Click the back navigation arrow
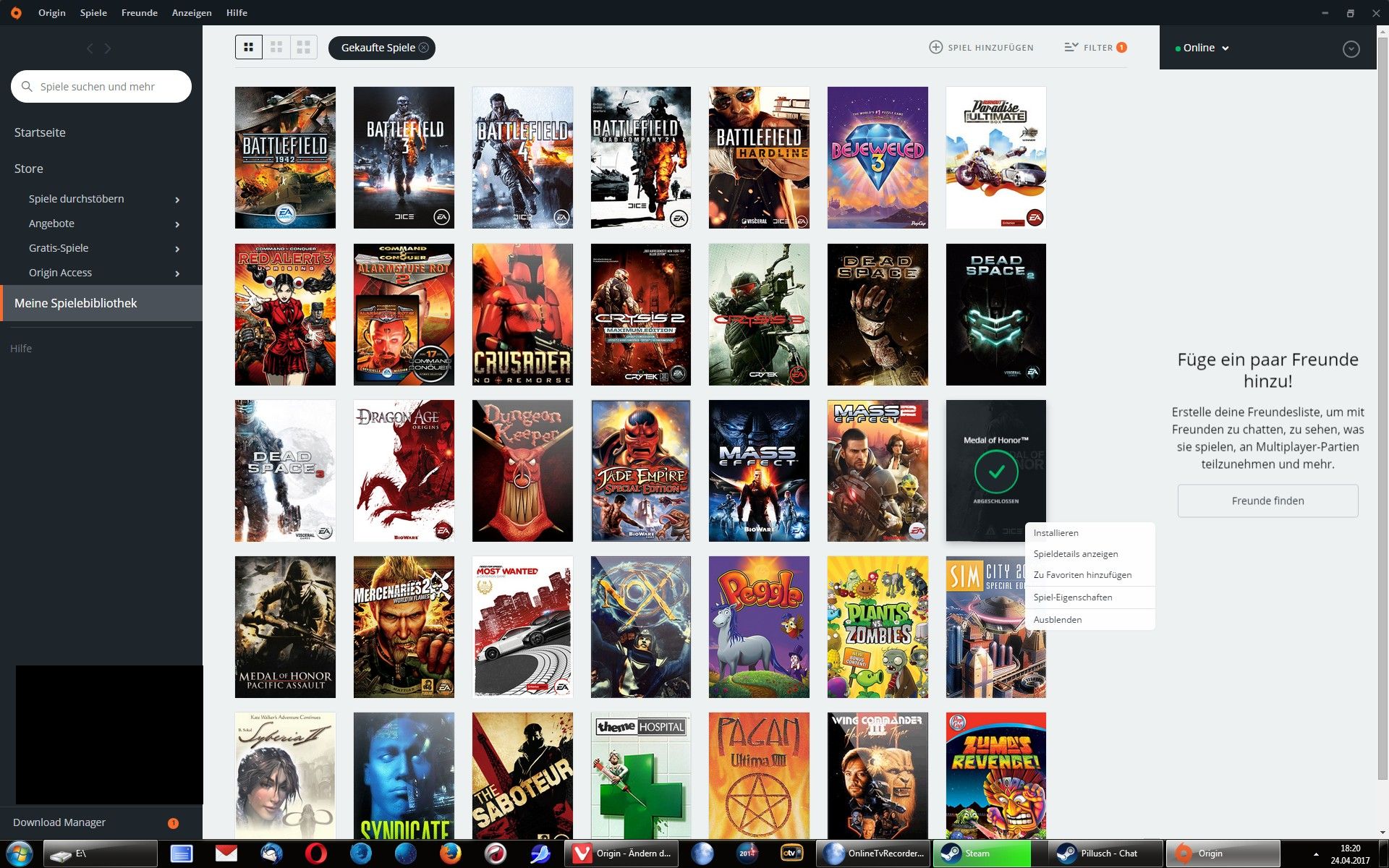 tap(90, 48)
